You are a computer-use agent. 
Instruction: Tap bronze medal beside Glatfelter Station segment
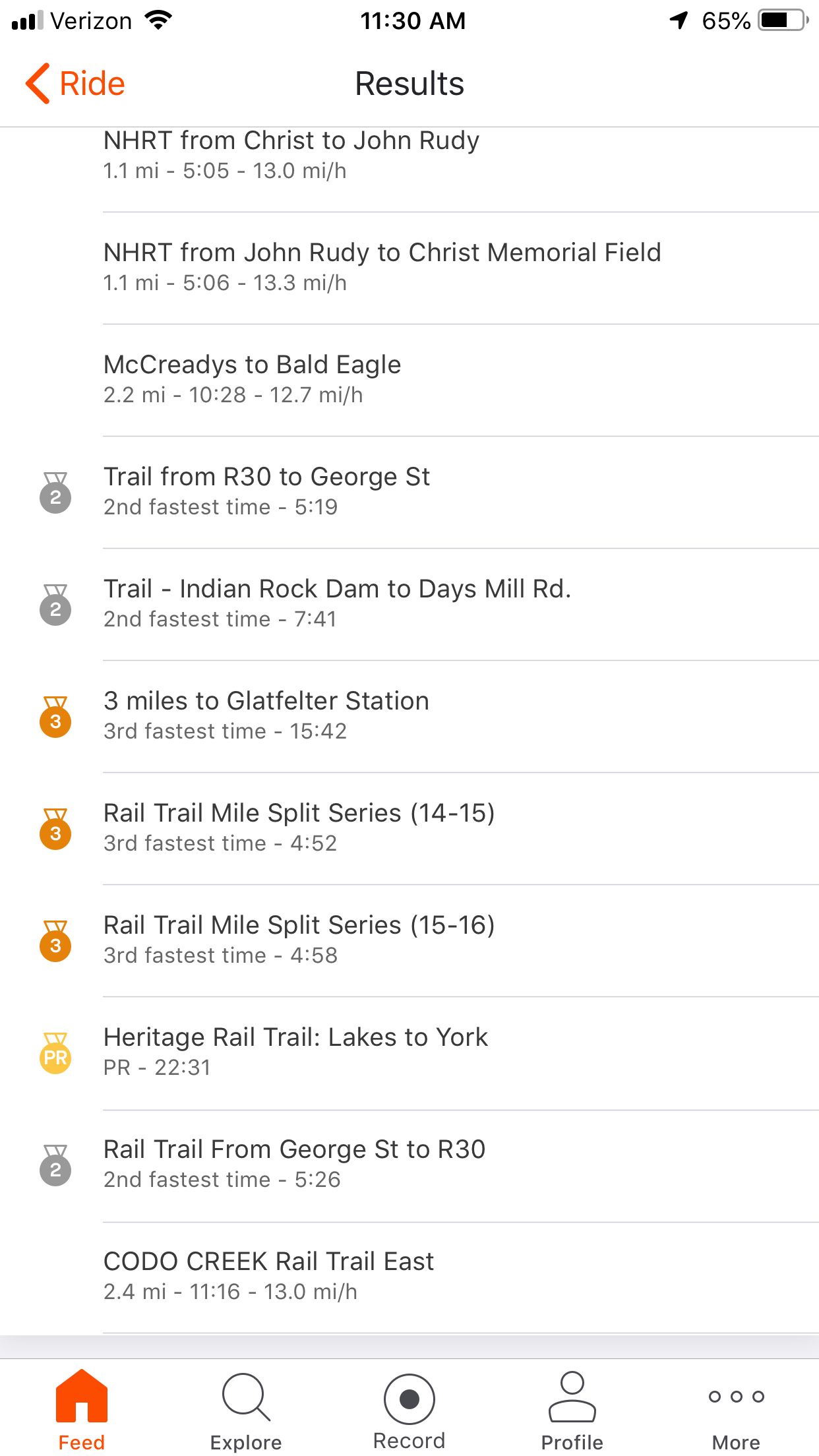coord(55,716)
